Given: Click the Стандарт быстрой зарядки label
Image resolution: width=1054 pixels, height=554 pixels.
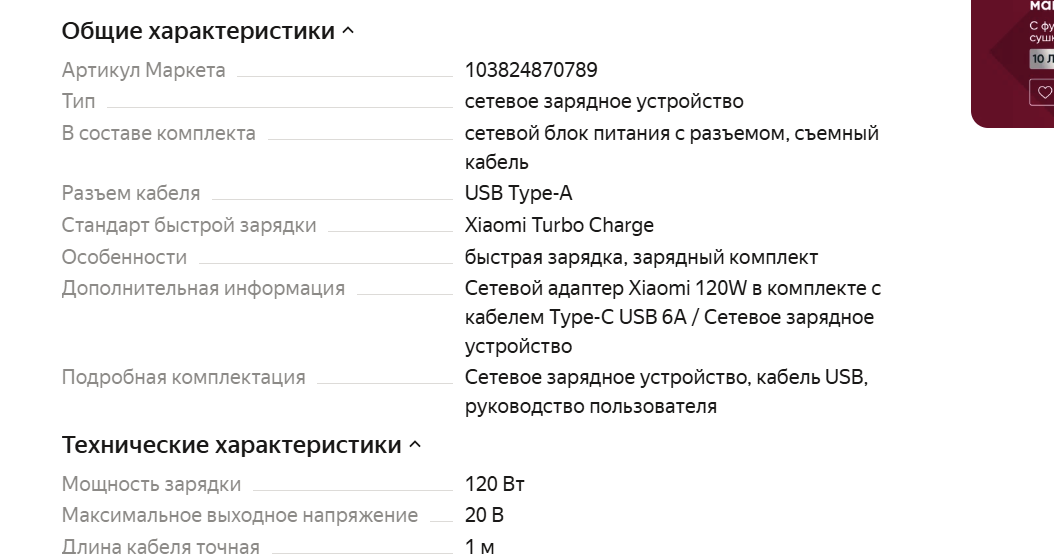Looking at the screenshot, I should tap(189, 225).
